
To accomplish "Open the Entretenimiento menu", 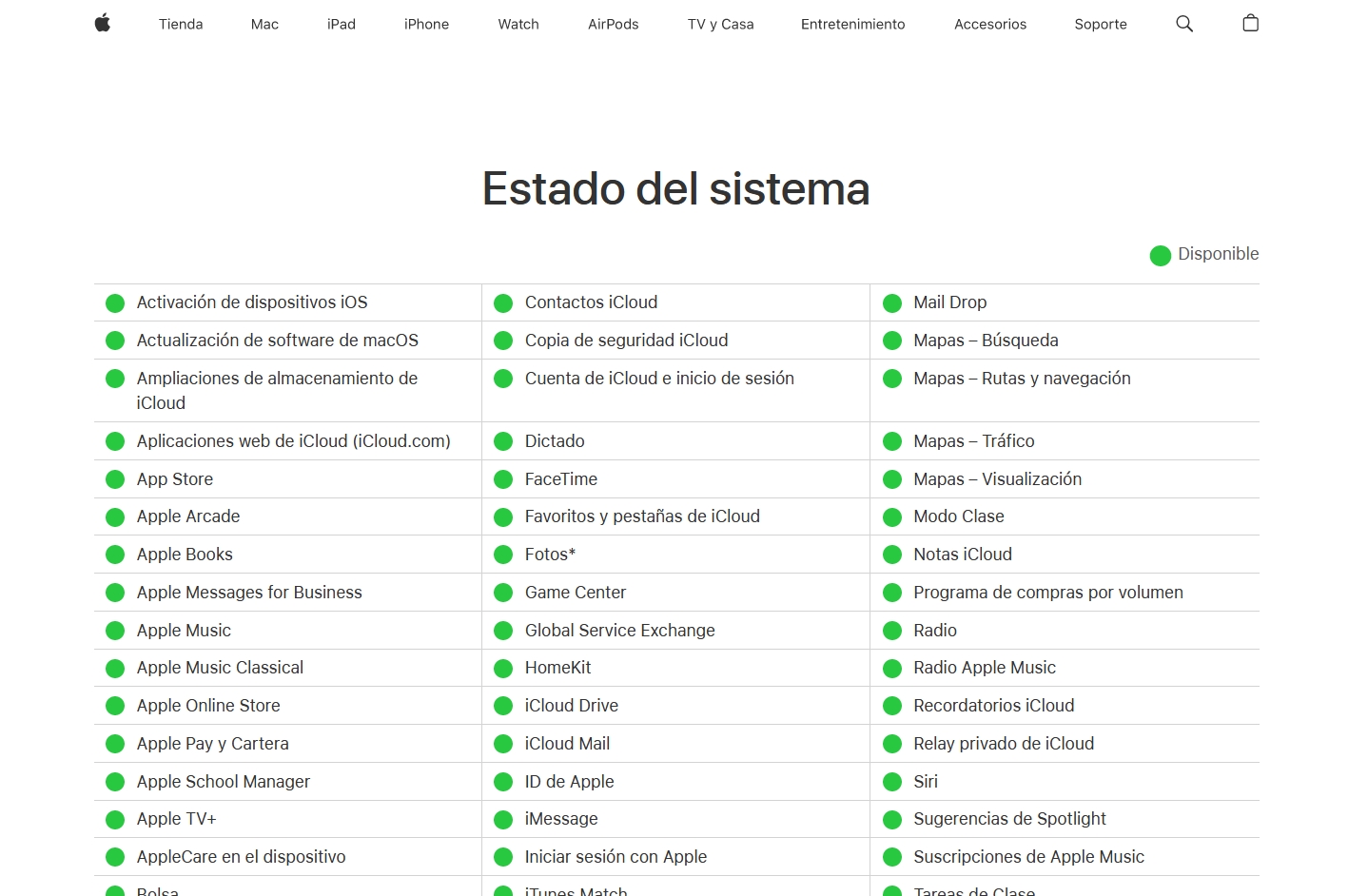I will pos(853,24).
